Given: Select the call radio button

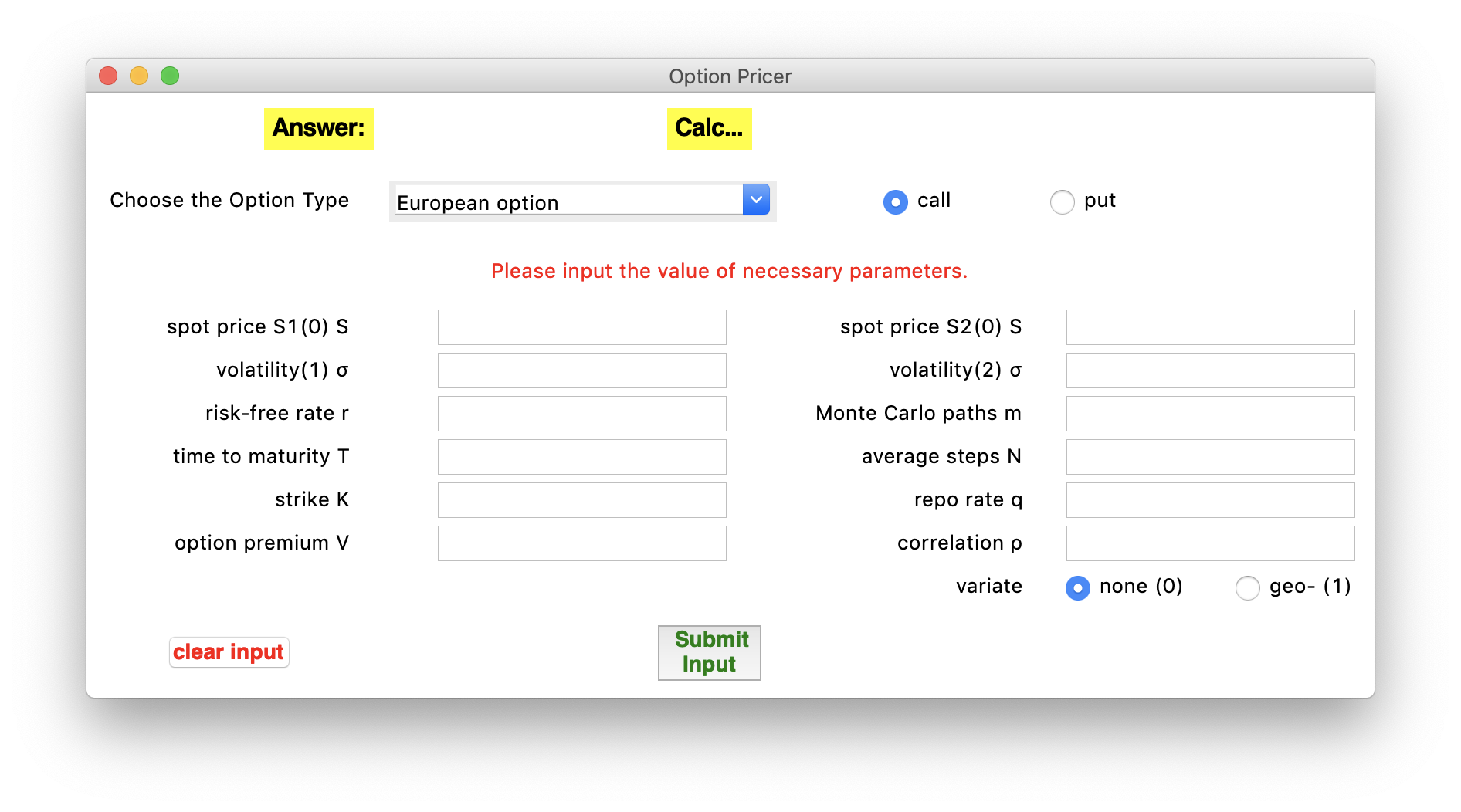Looking at the screenshot, I should coord(896,202).
